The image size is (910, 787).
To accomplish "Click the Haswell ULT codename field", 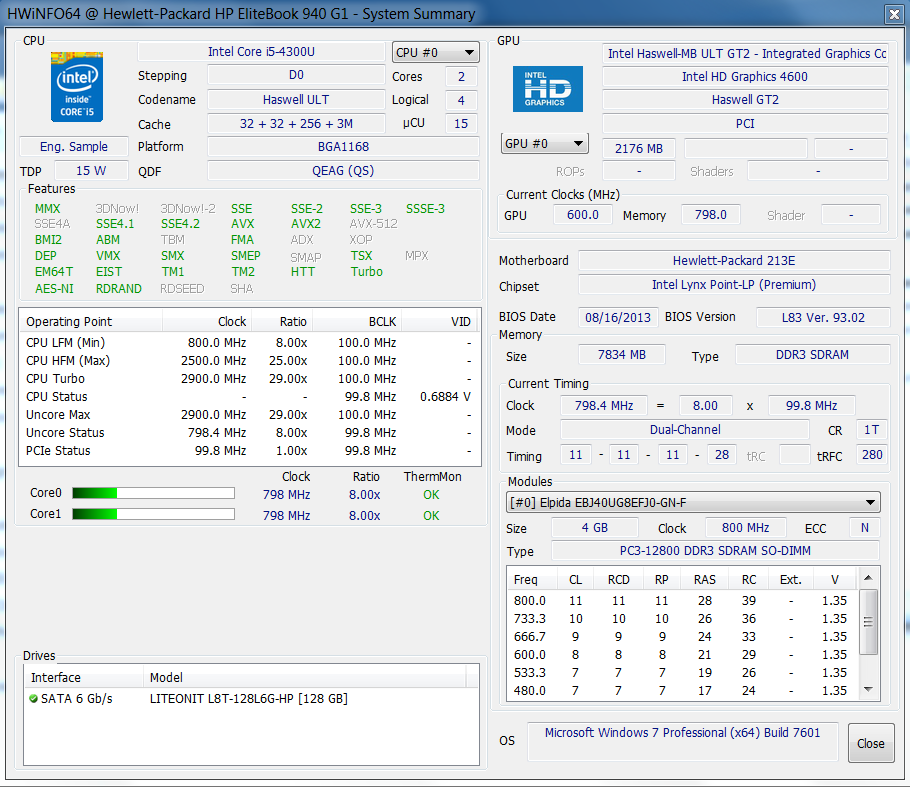I will point(296,100).
